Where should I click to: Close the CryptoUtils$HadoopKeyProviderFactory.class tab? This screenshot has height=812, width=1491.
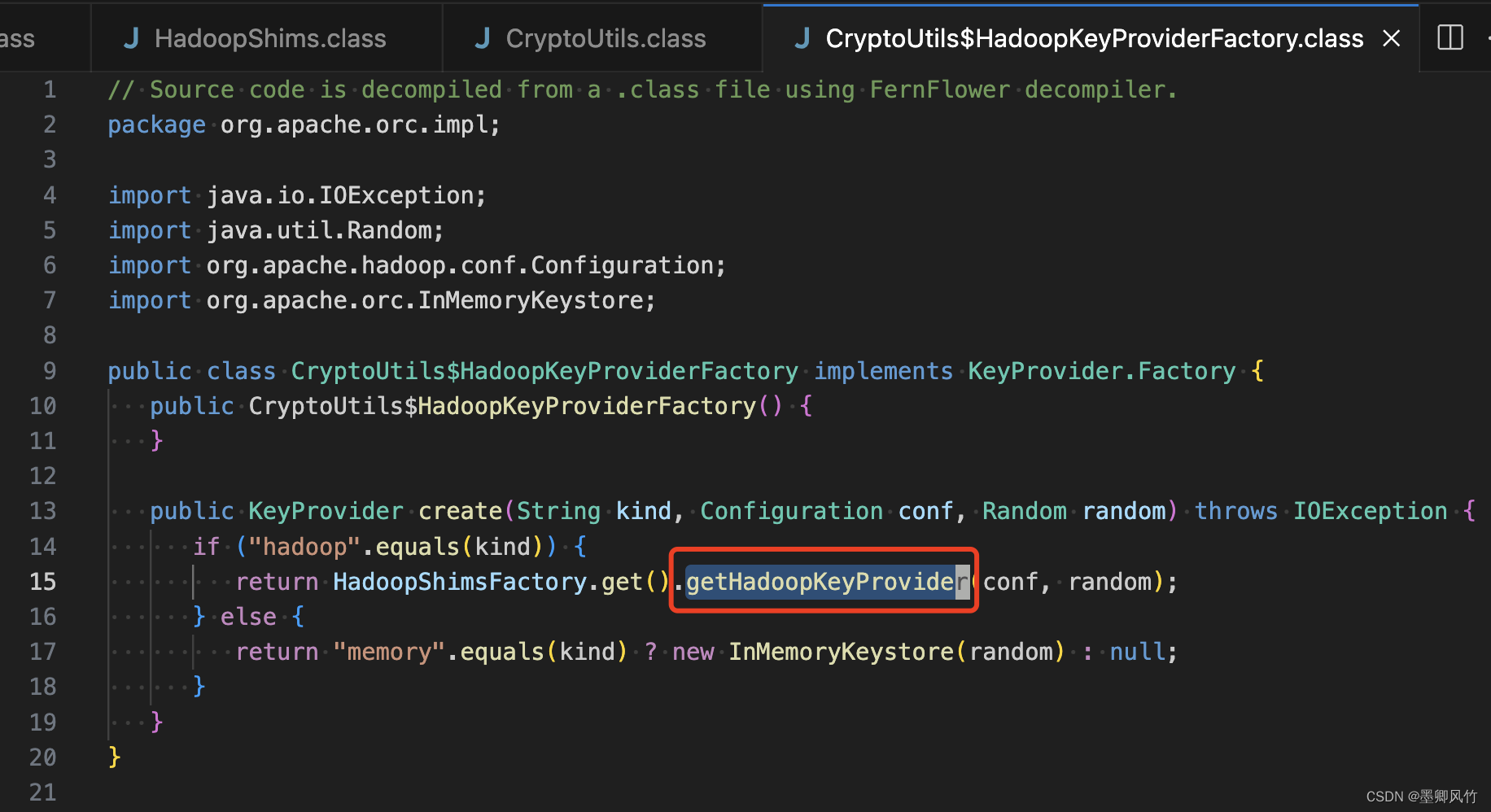(1391, 37)
